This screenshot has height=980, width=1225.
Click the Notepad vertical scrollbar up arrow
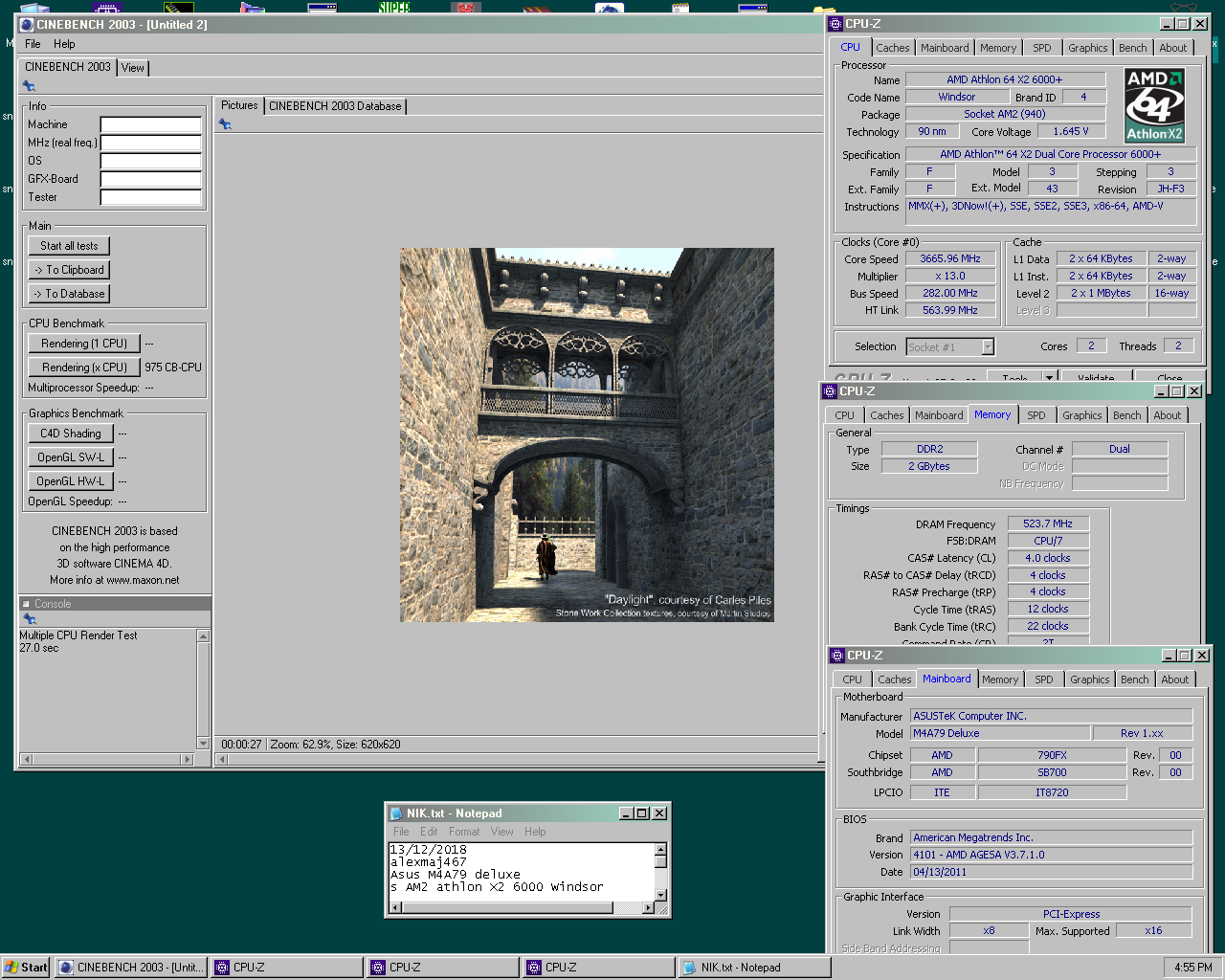pyautogui.click(x=660, y=849)
